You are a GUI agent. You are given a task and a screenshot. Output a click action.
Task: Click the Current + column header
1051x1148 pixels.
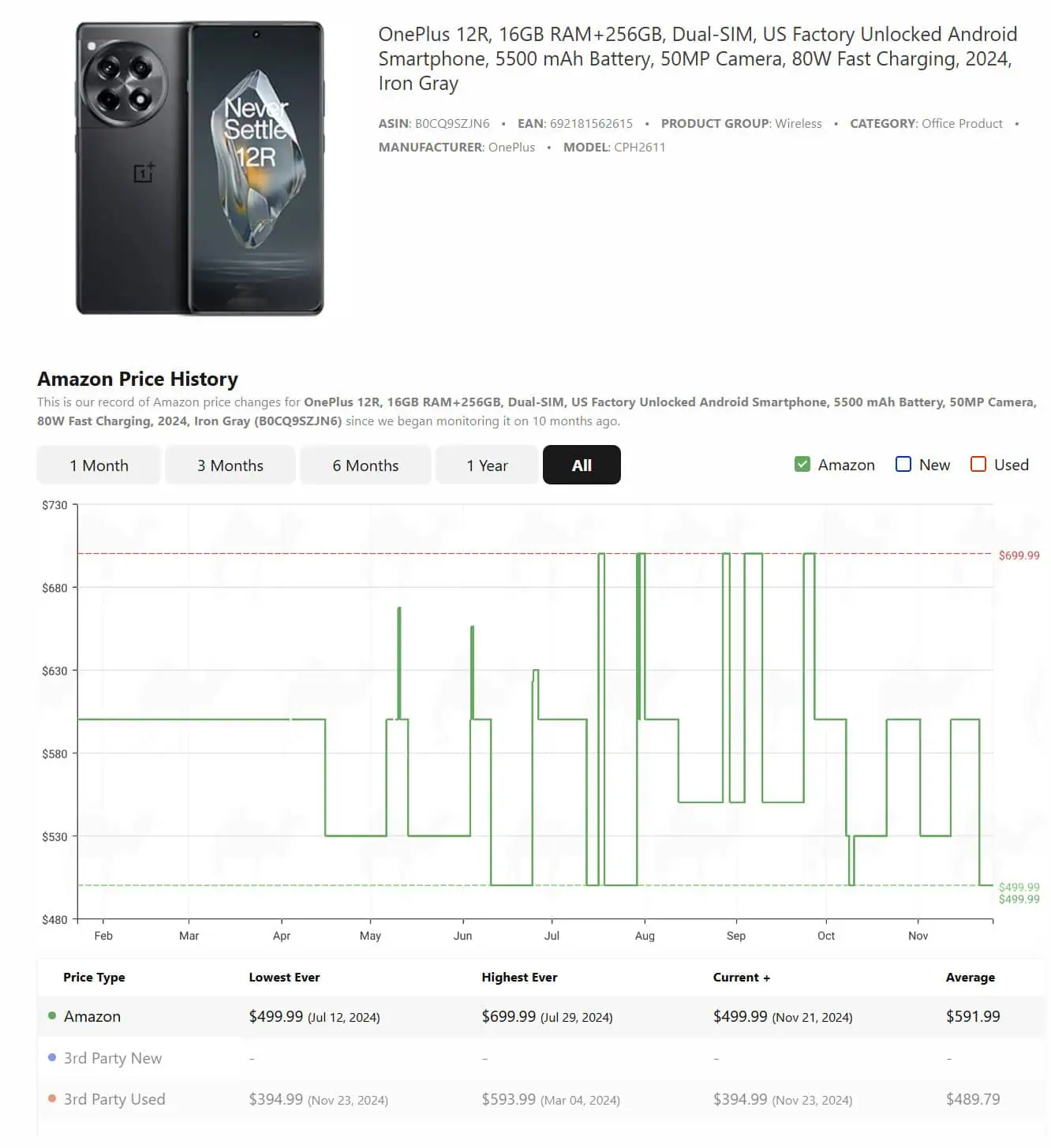click(x=741, y=977)
